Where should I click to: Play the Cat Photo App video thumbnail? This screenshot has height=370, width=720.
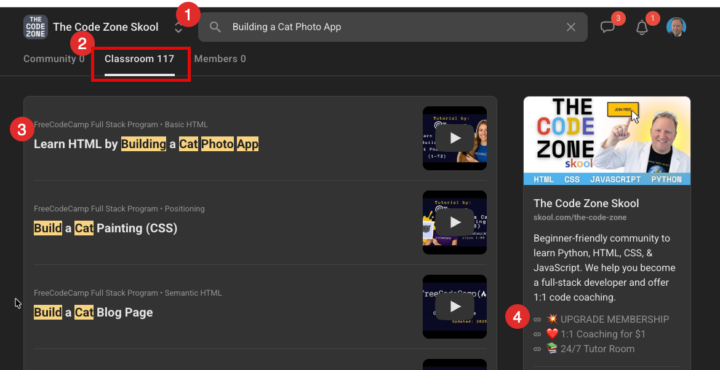click(455, 138)
